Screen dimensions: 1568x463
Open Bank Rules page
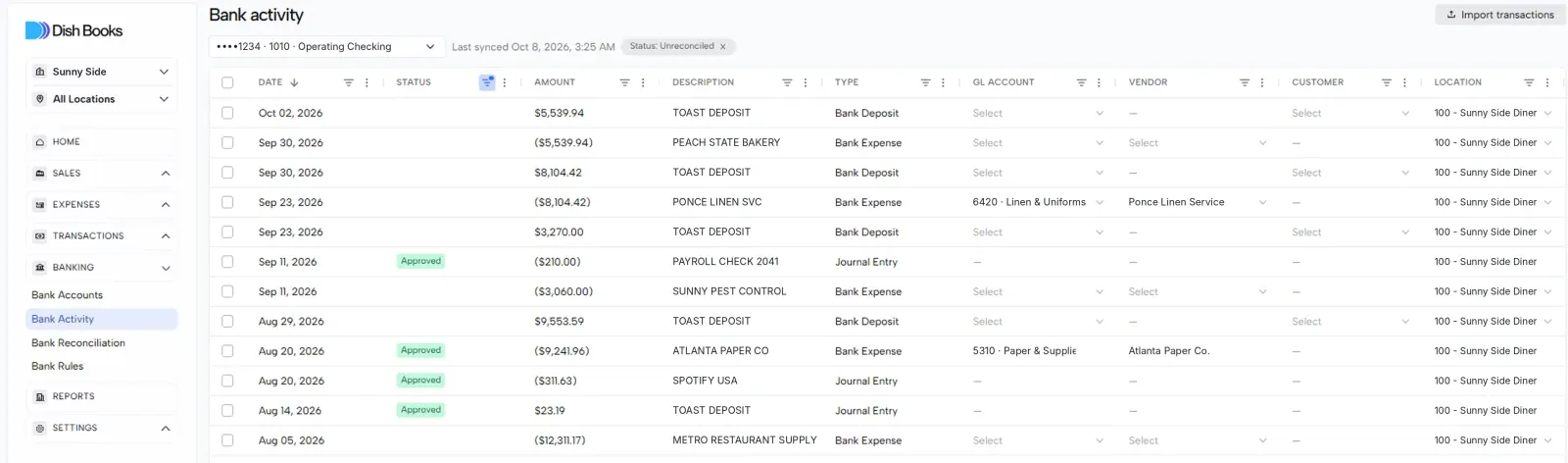pyautogui.click(x=57, y=366)
